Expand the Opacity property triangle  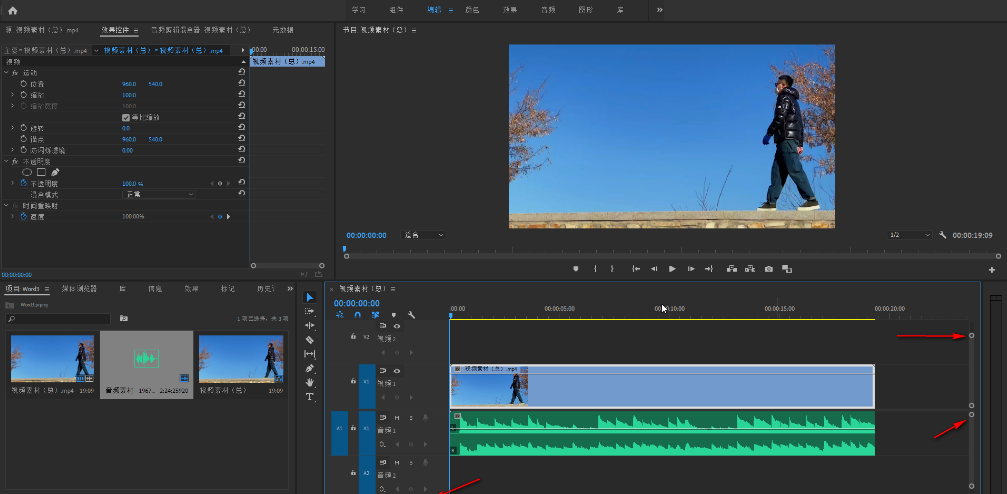click(x=12, y=183)
